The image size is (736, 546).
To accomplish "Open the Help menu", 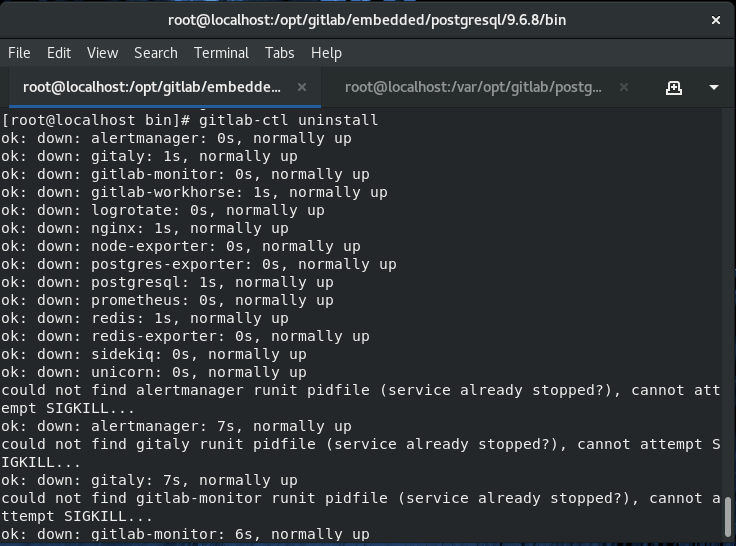I will [x=326, y=53].
